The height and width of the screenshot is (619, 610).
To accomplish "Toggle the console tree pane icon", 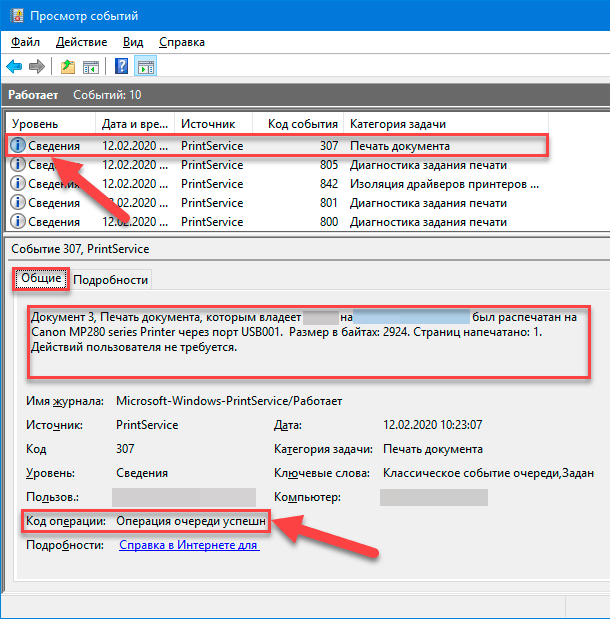I will (x=91, y=67).
